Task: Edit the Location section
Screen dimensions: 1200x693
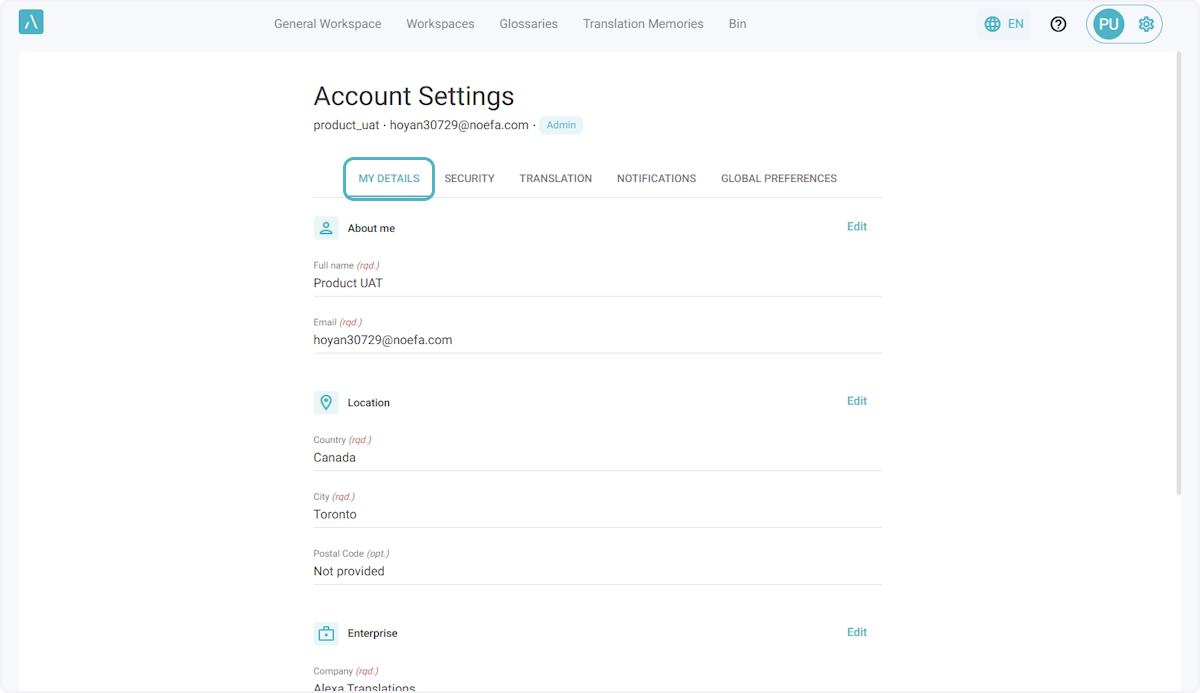Action: click(x=856, y=401)
